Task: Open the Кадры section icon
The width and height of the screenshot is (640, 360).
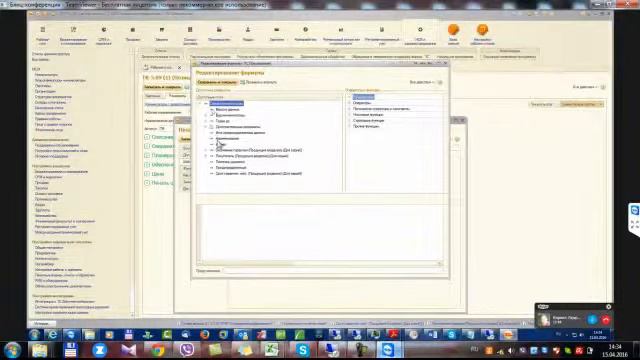Action: (248, 30)
